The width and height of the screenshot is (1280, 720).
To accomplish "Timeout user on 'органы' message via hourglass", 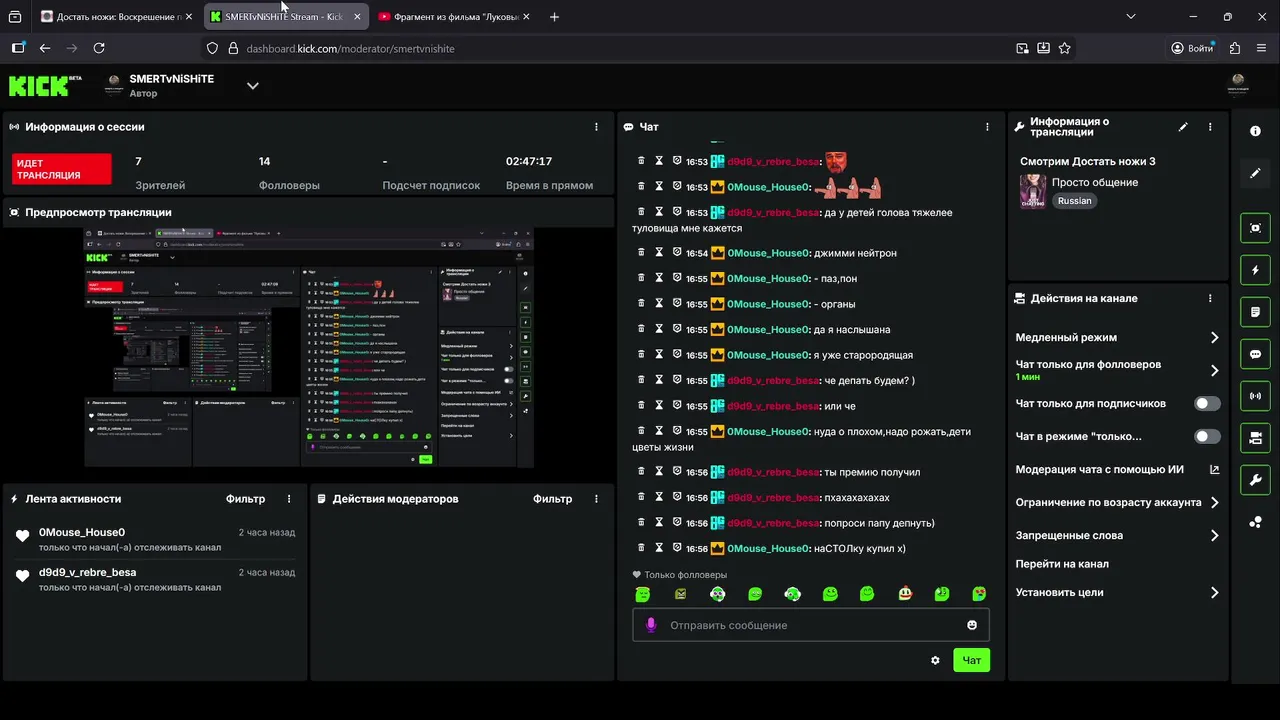I will [659, 304].
